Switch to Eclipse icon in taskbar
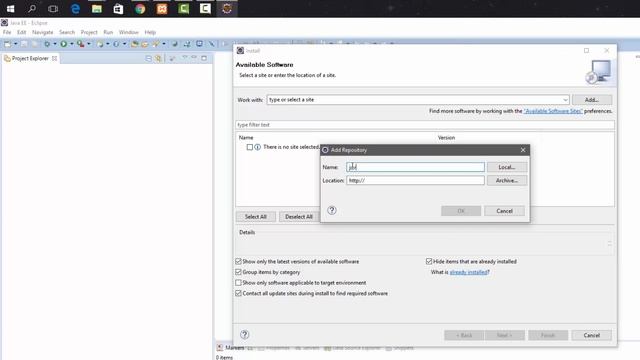 [227, 9]
